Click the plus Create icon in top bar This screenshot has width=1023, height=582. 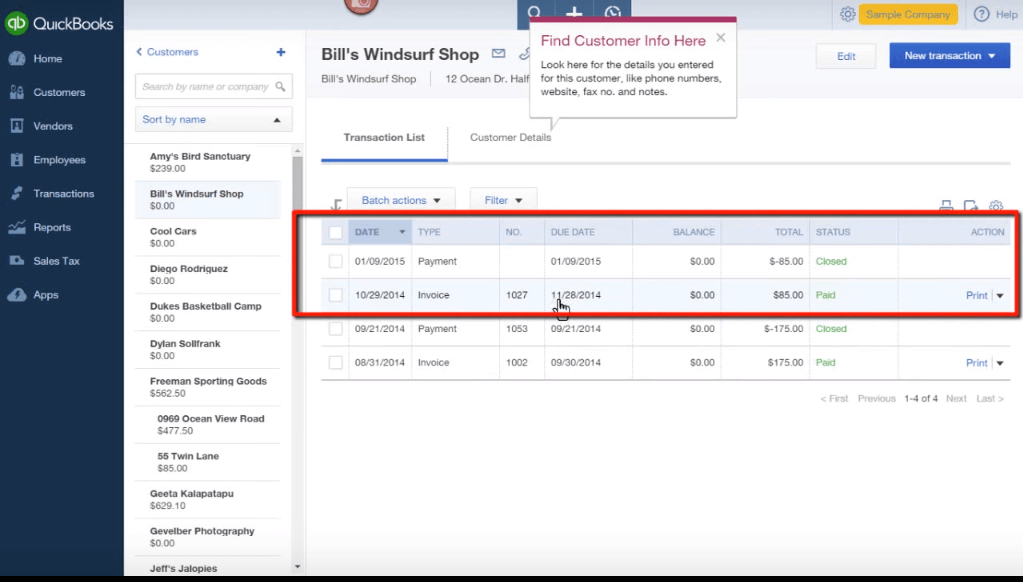[574, 13]
